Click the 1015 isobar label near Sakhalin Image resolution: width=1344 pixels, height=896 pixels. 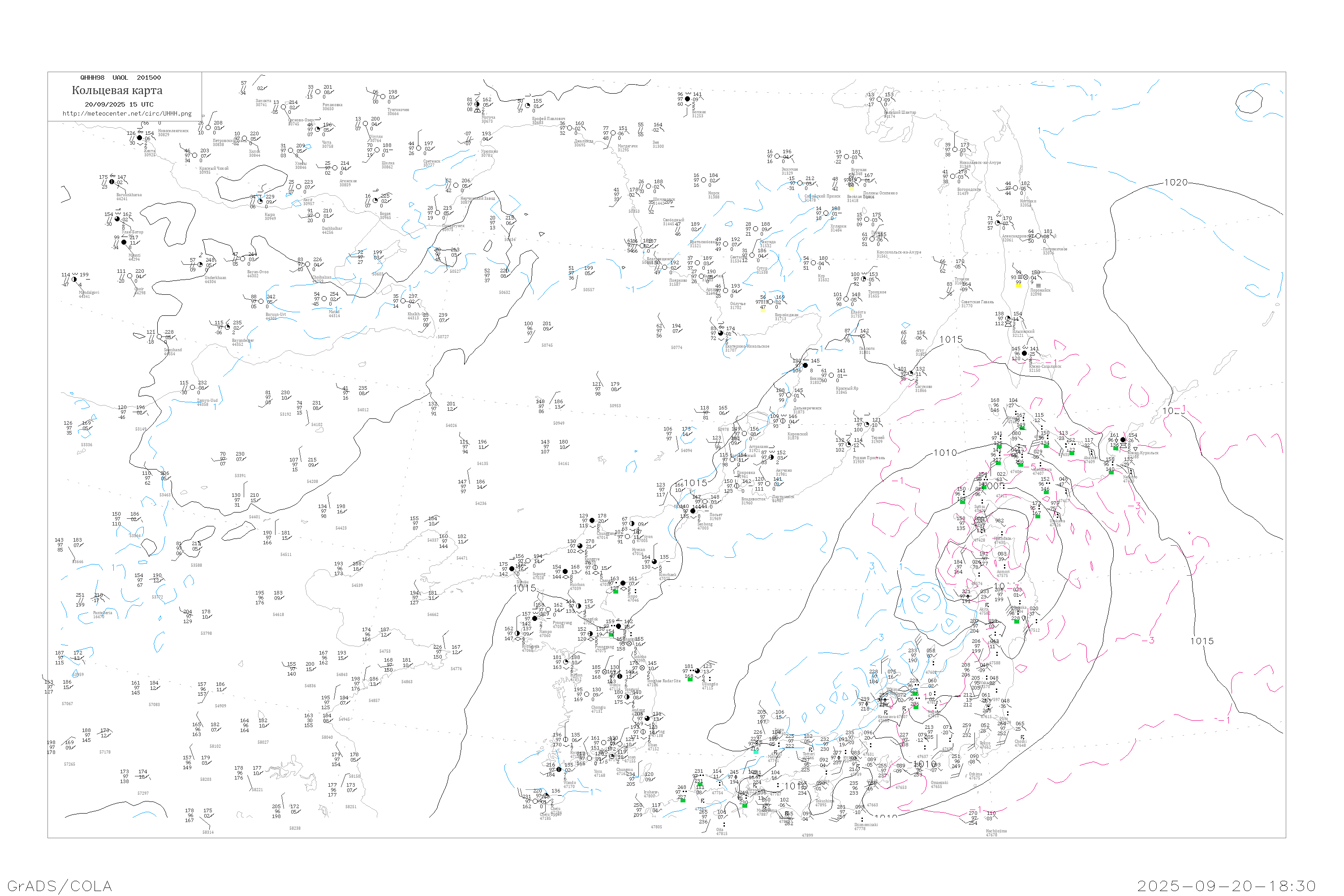click(951, 340)
